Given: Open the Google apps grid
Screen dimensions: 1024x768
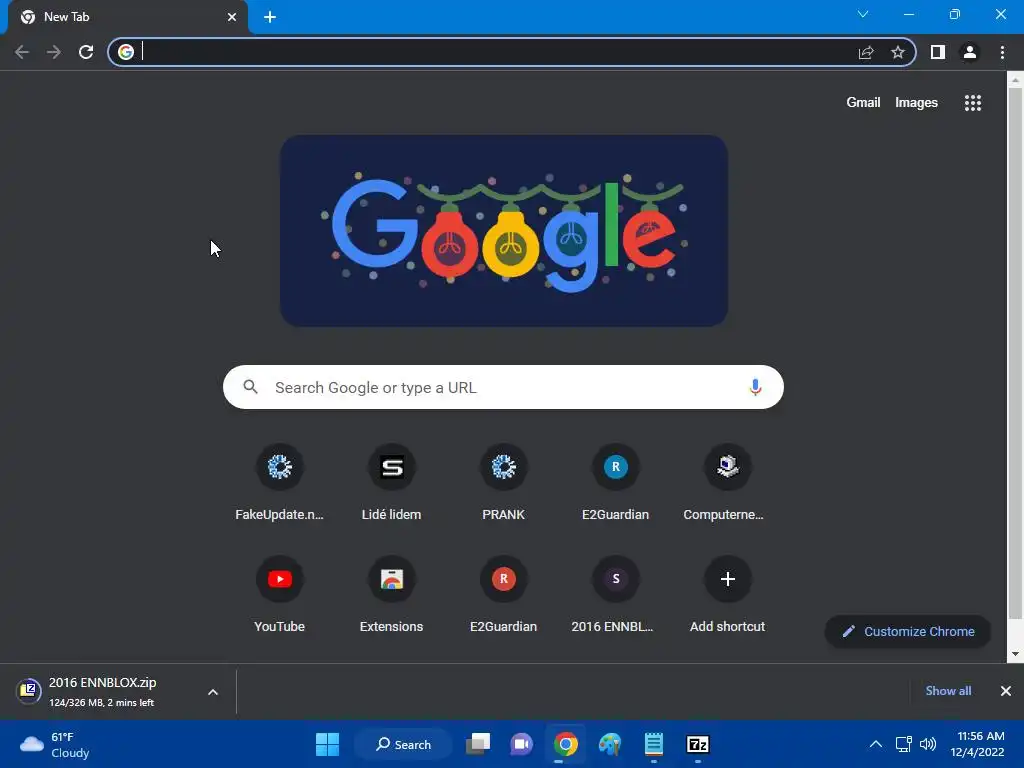Looking at the screenshot, I should tap(973, 103).
